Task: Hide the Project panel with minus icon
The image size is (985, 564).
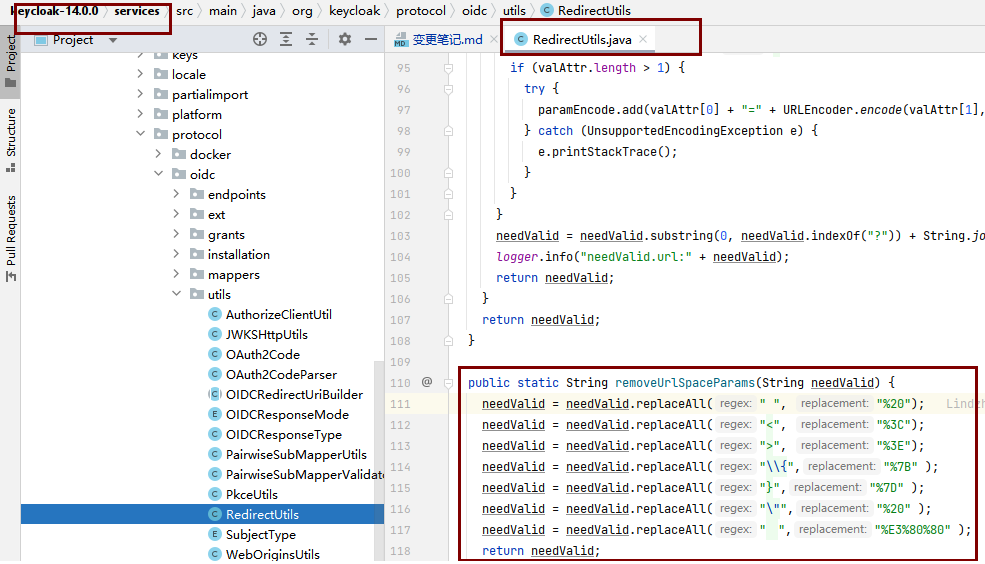Action: coord(371,40)
